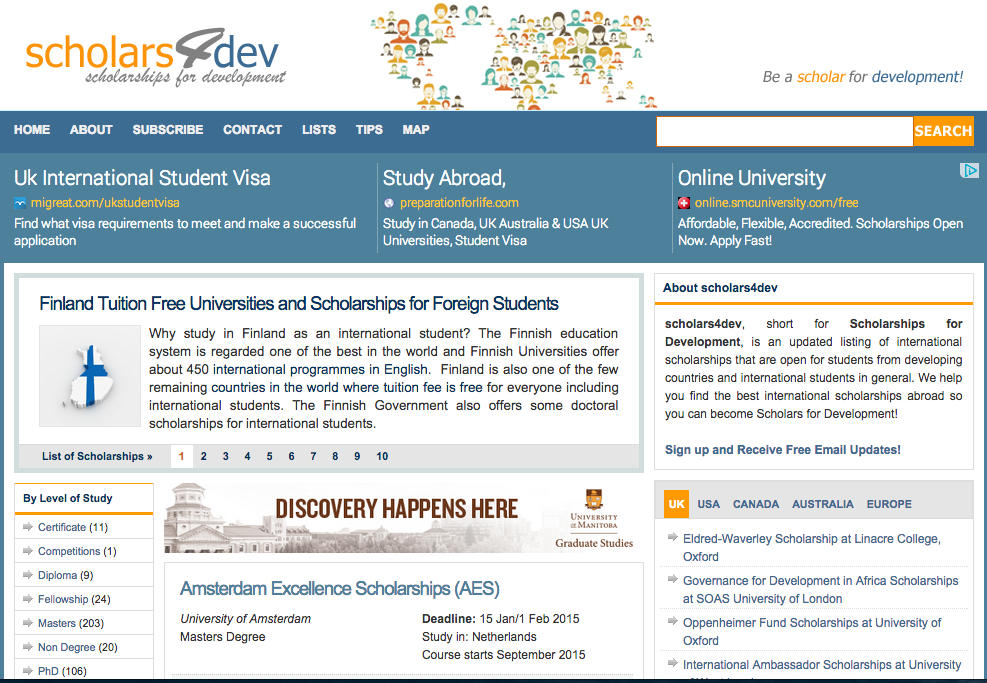The image size is (987, 683).
Task: Select featured slide page 7
Action: (313, 456)
